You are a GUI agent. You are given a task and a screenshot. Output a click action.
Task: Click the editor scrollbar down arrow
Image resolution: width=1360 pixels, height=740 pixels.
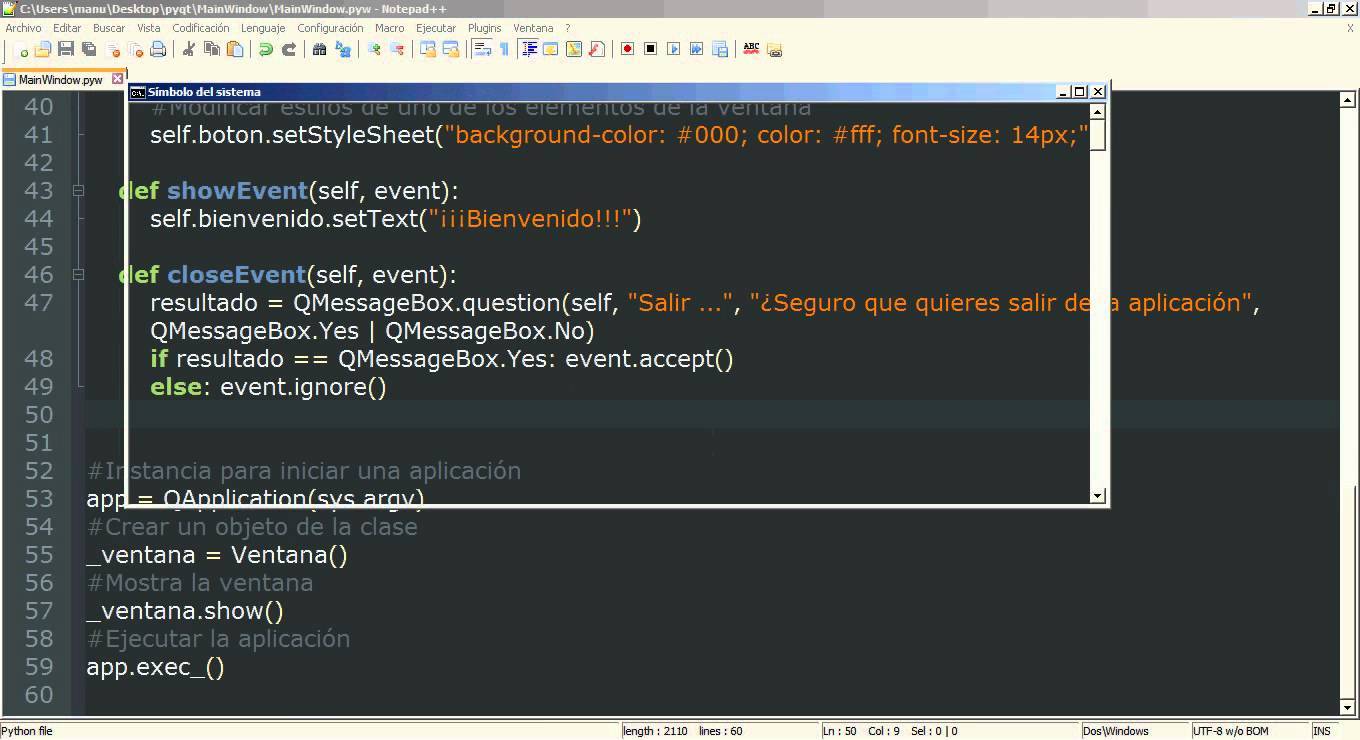(x=1347, y=707)
